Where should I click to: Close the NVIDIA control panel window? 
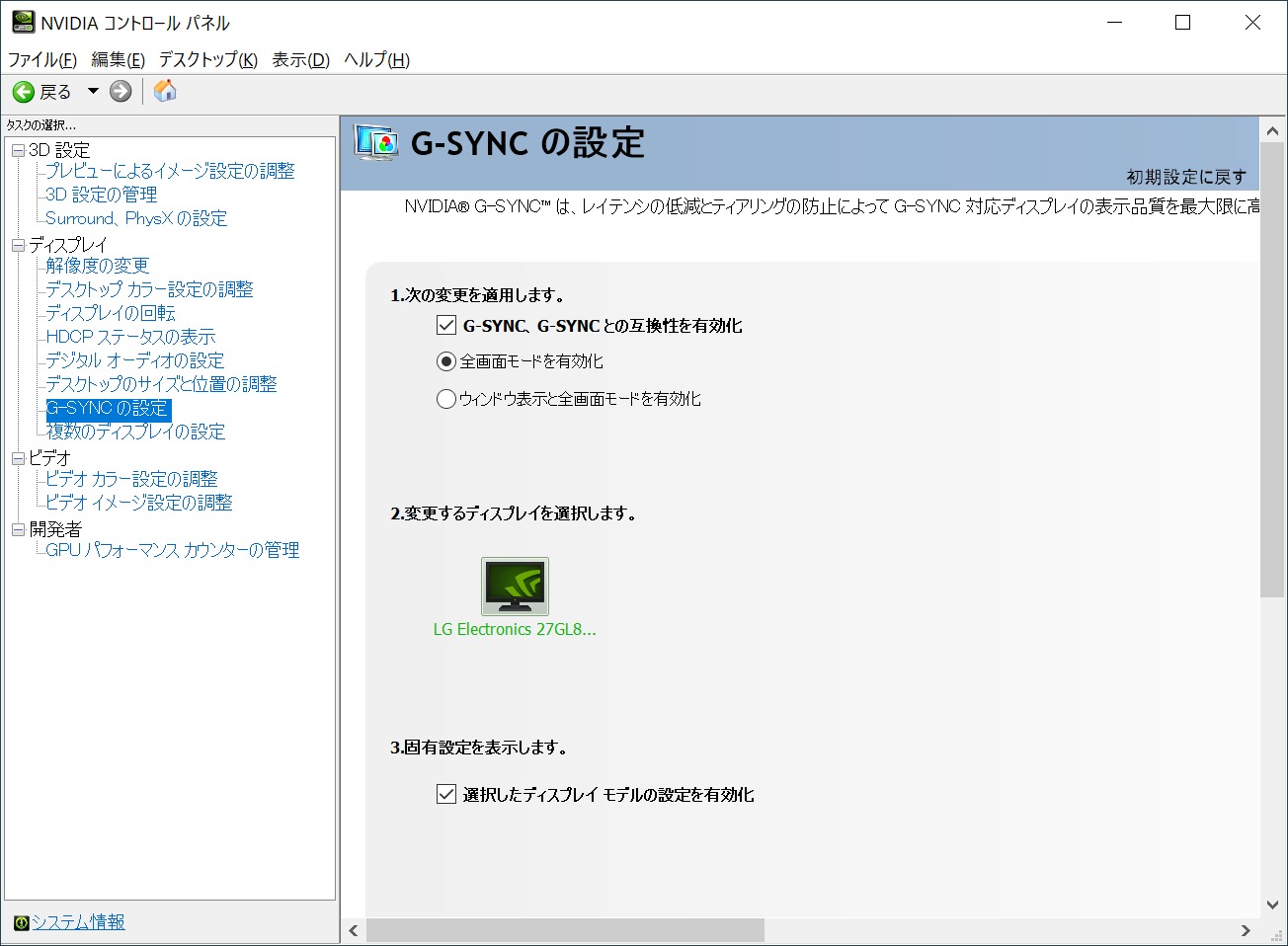1252,23
